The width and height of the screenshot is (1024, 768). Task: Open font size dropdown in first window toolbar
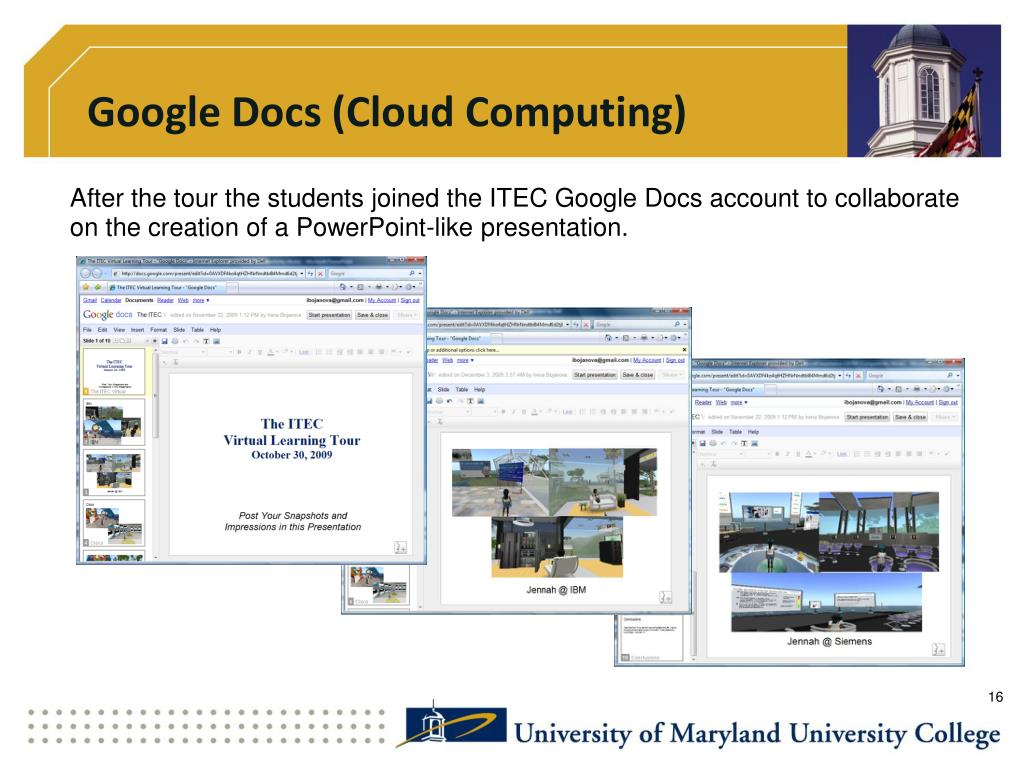(x=221, y=352)
